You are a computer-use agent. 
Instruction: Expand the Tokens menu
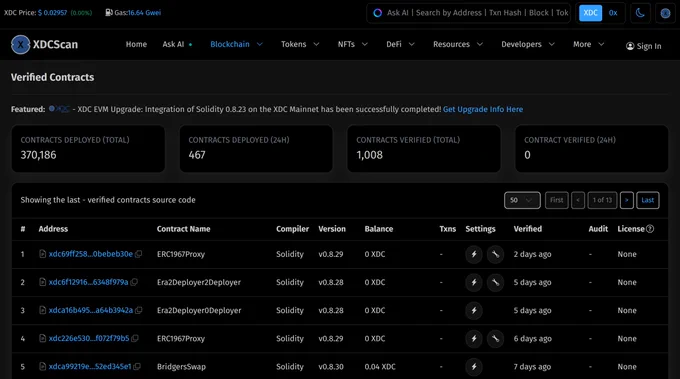pos(300,44)
